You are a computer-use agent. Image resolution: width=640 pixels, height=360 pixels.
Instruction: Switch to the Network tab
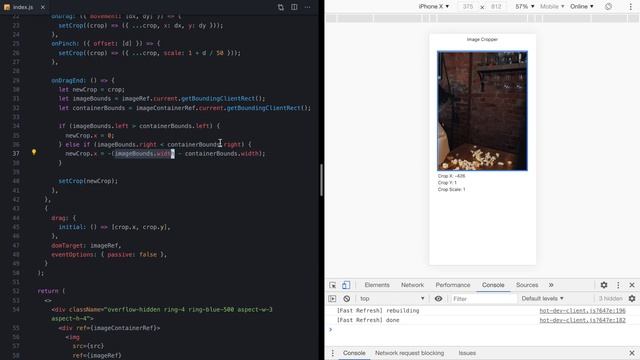click(412, 285)
